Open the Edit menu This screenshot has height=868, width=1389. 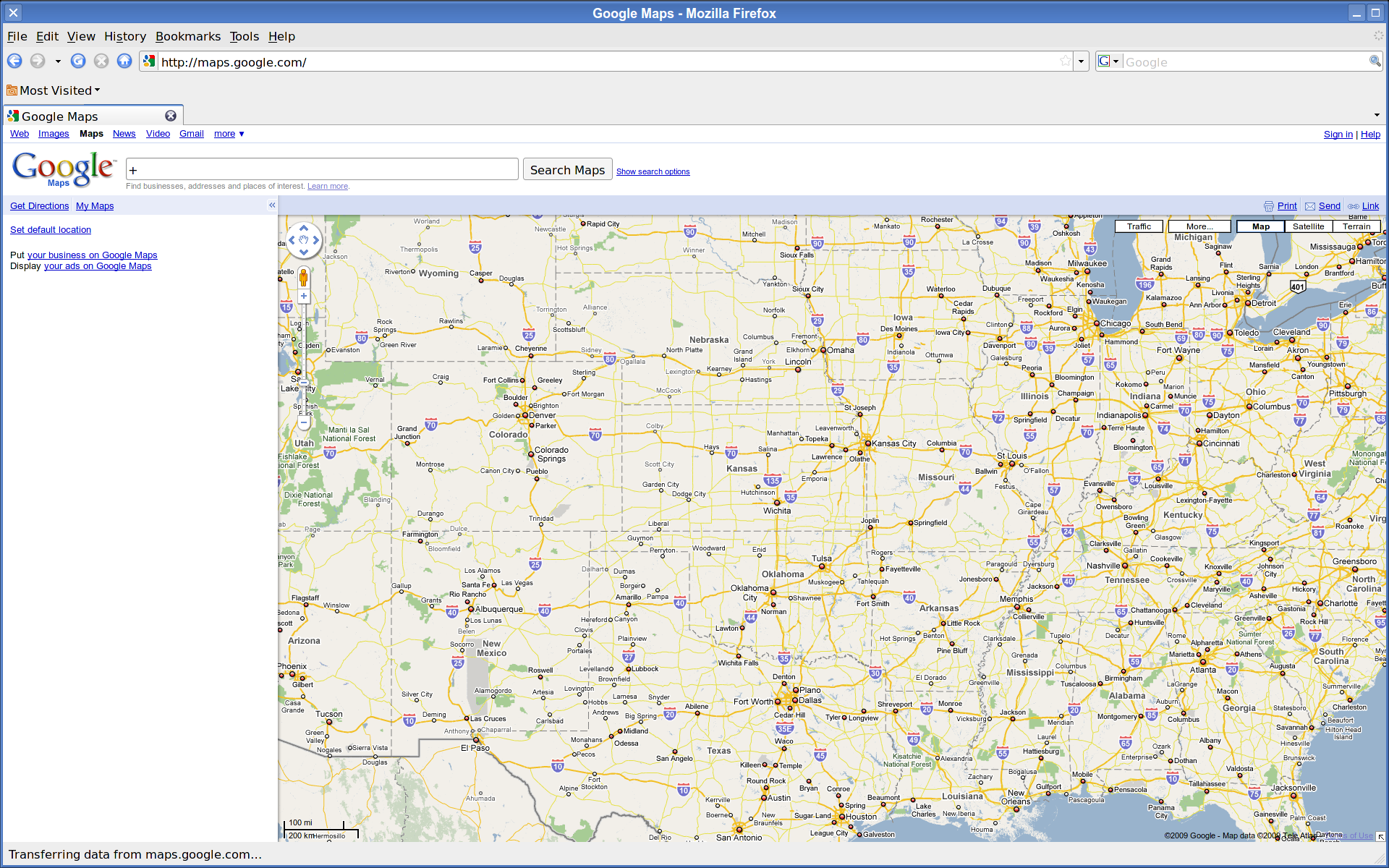47,36
